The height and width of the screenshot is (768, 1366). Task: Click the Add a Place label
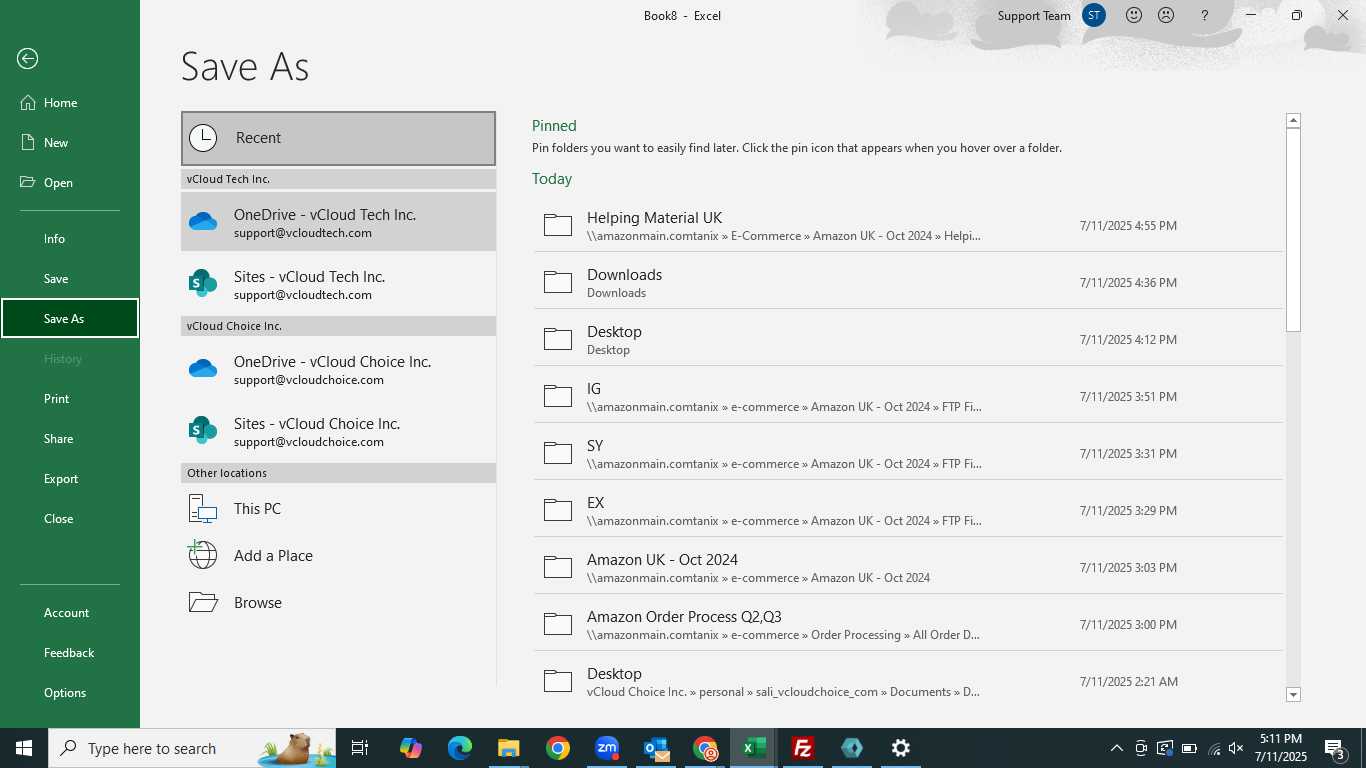[273, 555]
